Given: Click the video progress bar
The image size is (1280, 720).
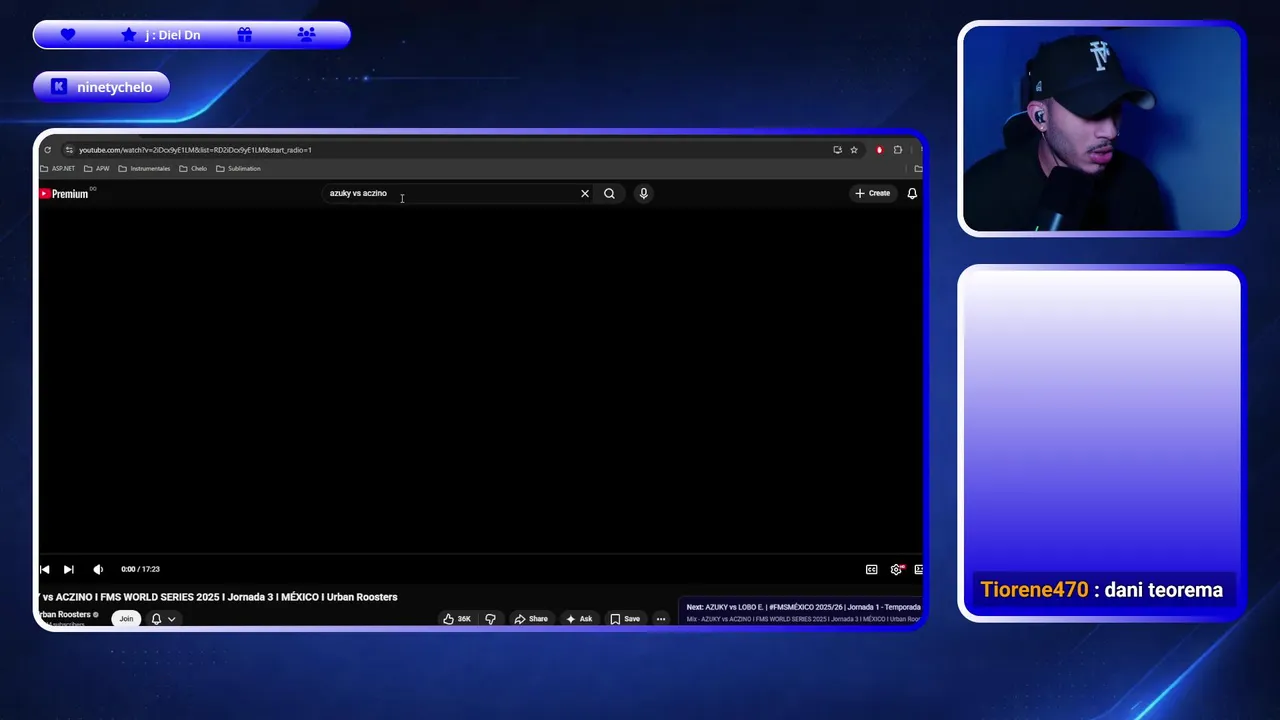Looking at the screenshot, I should [480, 554].
